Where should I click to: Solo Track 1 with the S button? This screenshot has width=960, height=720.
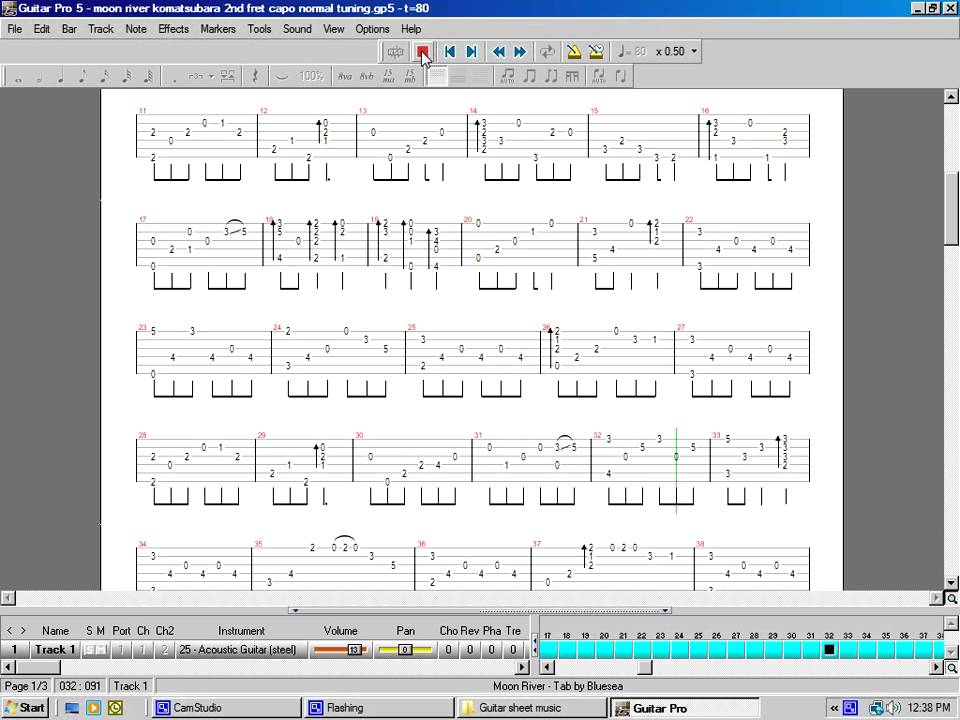tap(89, 650)
